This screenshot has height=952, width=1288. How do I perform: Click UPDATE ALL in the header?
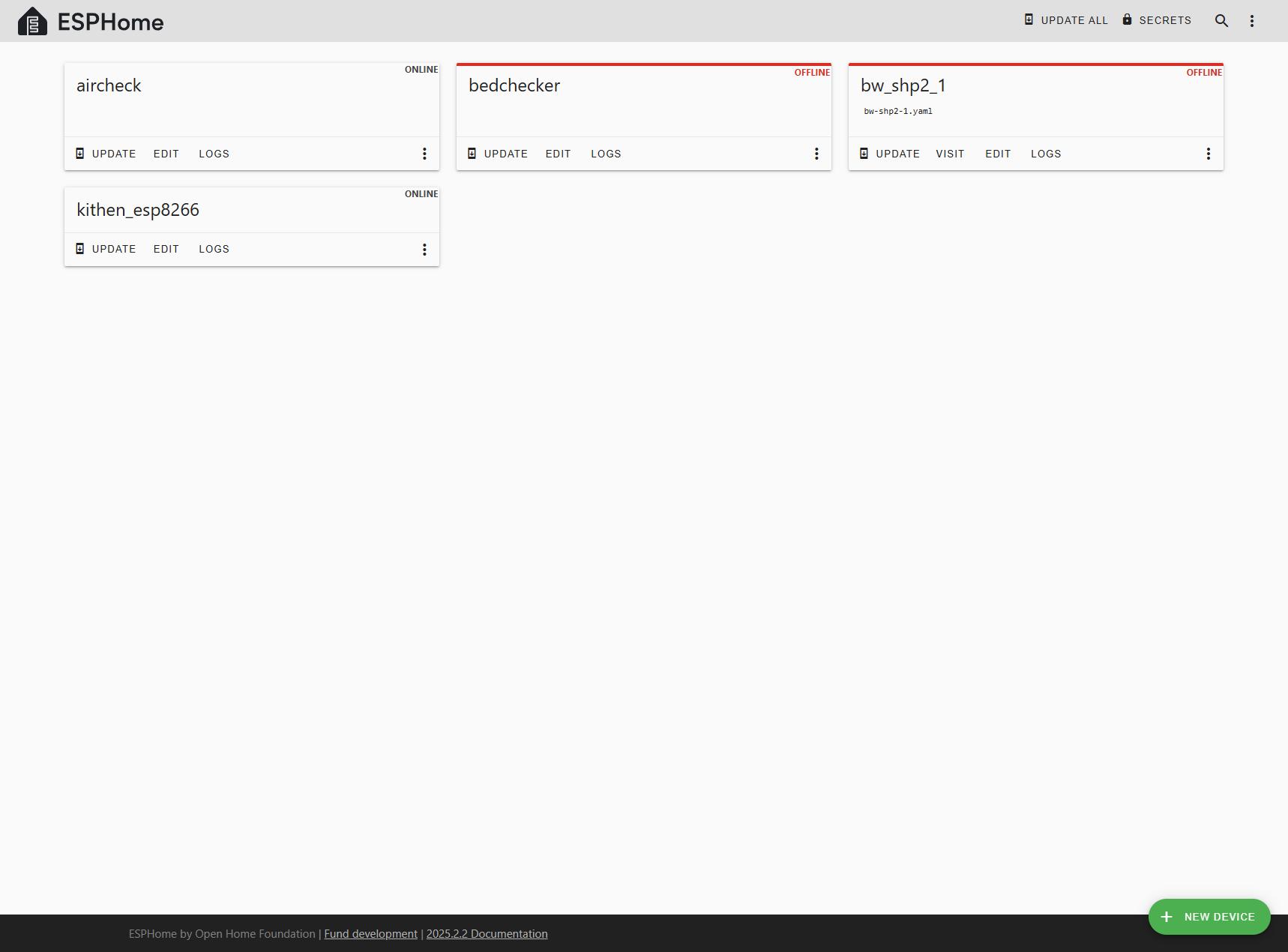1065,20
